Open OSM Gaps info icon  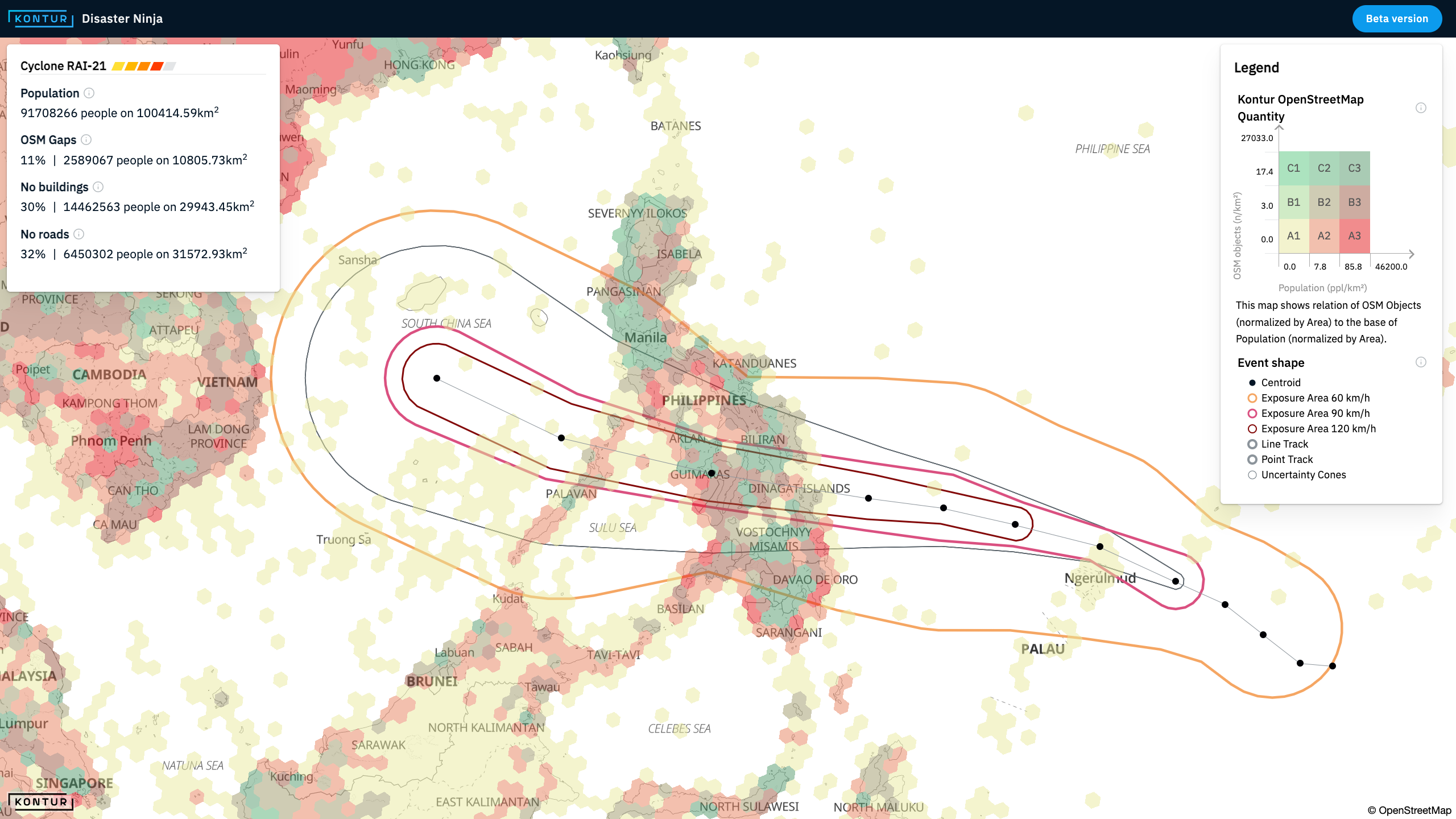86,139
